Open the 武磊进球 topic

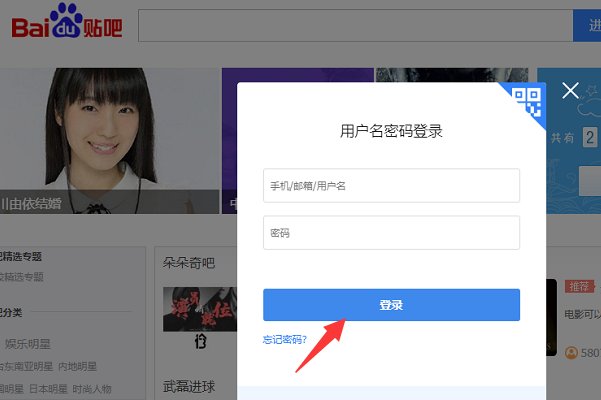click(x=189, y=386)
